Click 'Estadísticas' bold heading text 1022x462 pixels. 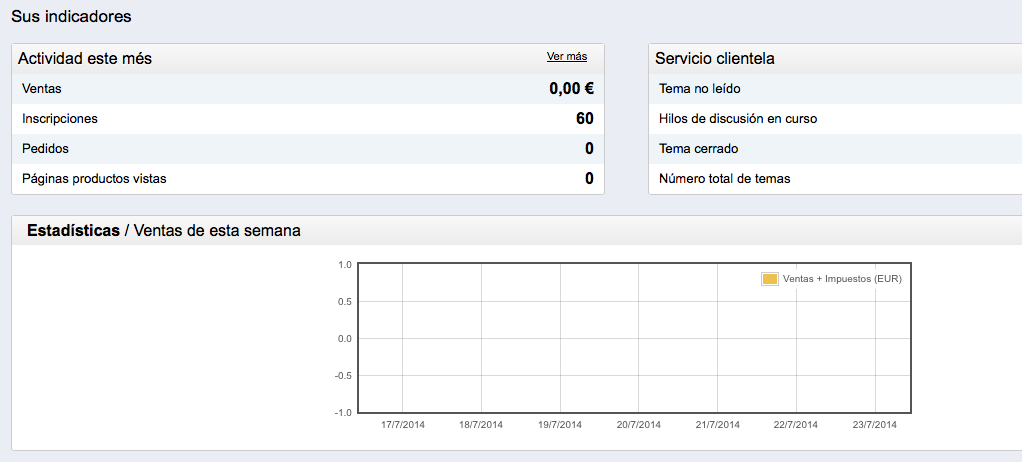[x=73, y=231]
